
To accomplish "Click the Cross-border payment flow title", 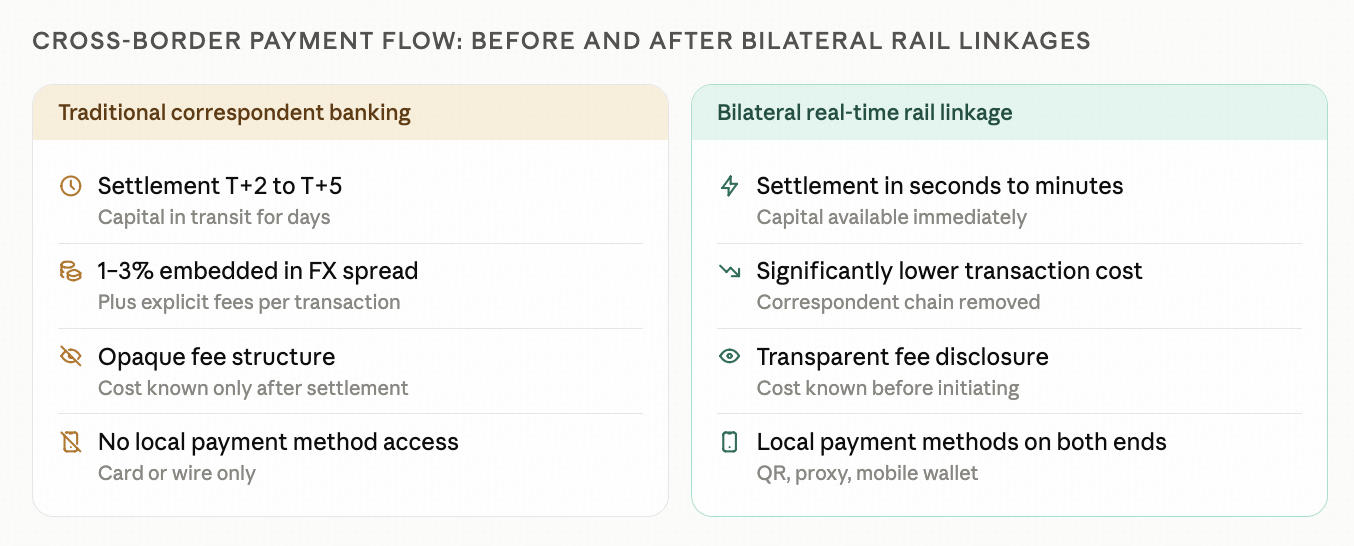I will point(562,41).
